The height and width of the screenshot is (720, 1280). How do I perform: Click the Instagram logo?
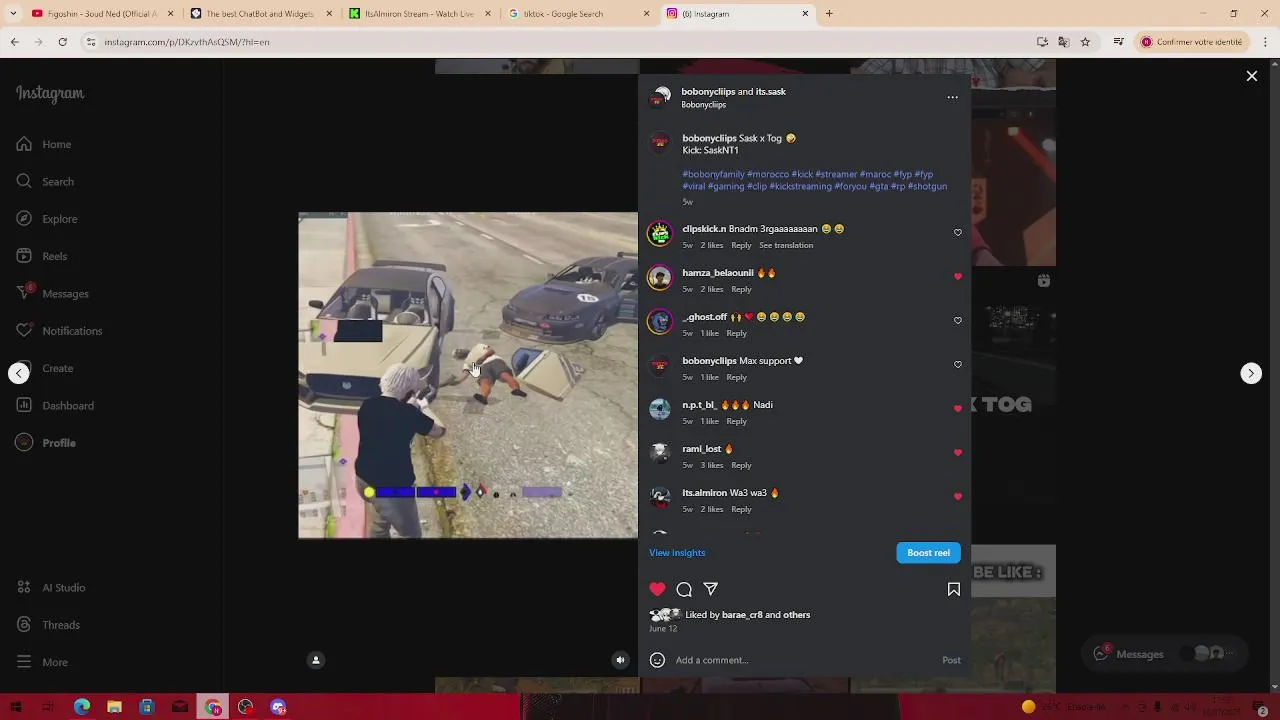pyautogui.click(x=50, y=93)
